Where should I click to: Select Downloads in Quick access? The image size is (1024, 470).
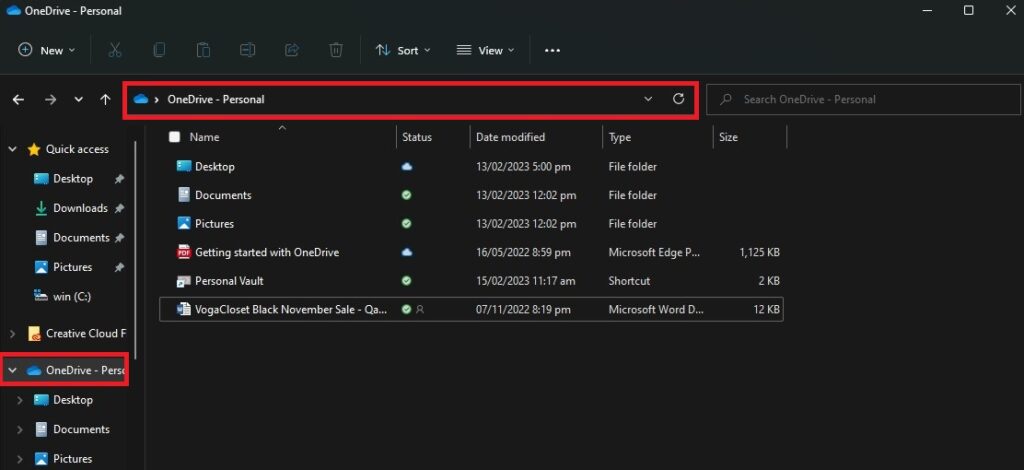point(78,208)
